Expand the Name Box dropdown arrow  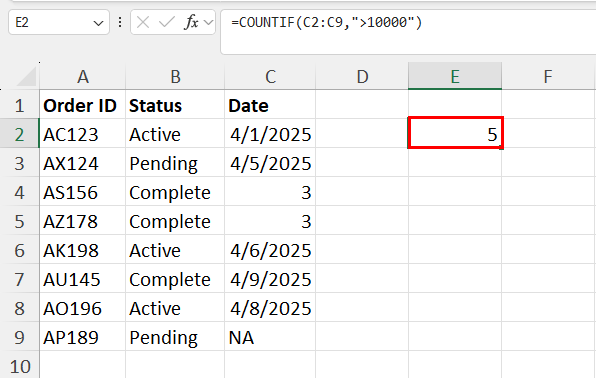[98, 23]
